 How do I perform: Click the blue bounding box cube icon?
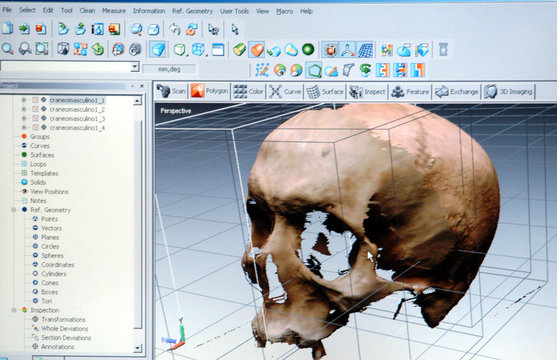198,49
